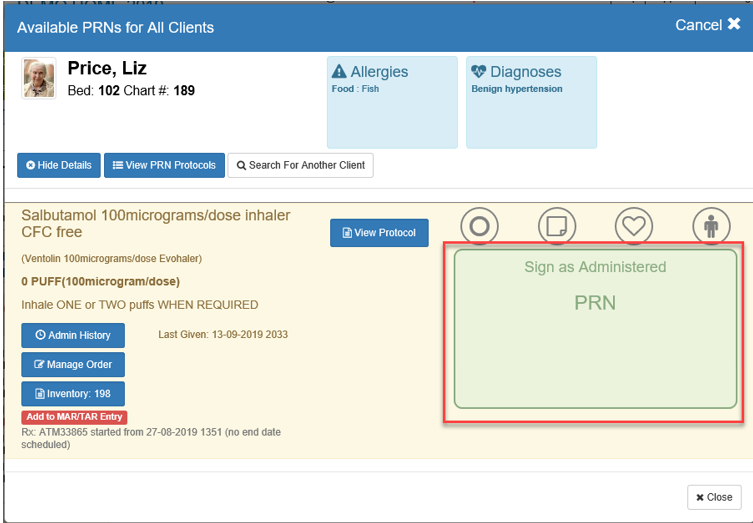Click the Allergies warning panel
Screen dimensions: 753x523
click(391, 101)
